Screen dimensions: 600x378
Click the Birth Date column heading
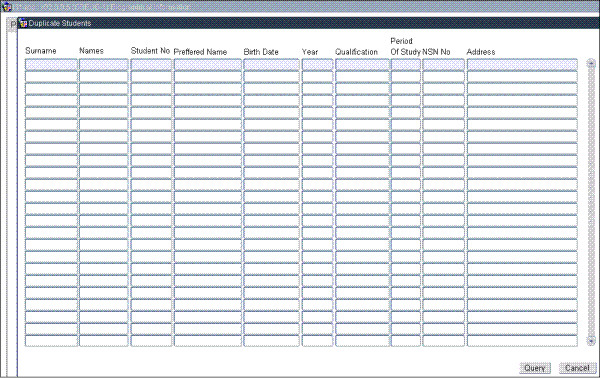261,52
